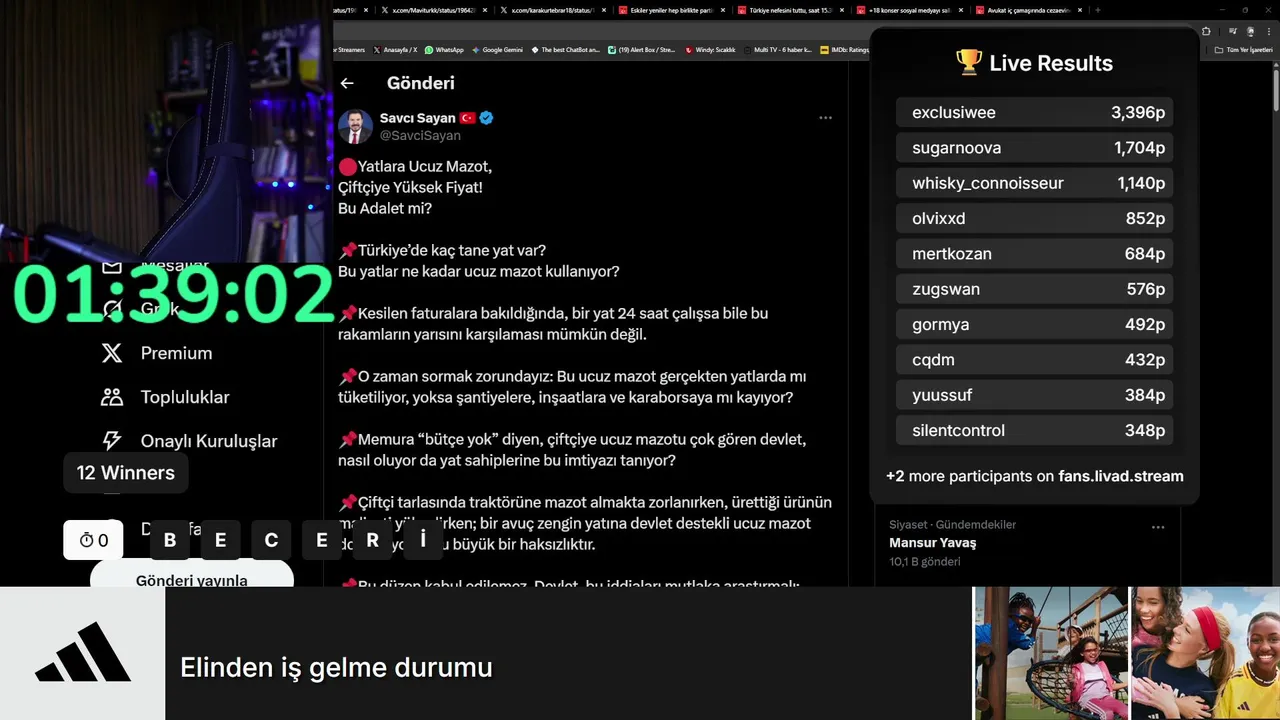Screen dimensions: 1280x720
Task: Switch to the x.com/Maviturkk browser tab
Action: pos(432,10)
